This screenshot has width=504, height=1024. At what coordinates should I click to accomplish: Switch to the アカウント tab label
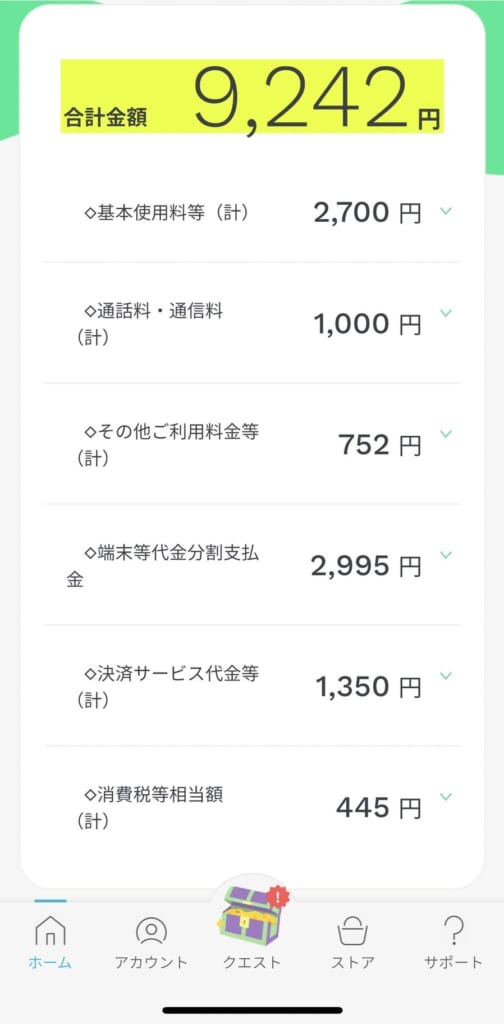tap(151, 962)
